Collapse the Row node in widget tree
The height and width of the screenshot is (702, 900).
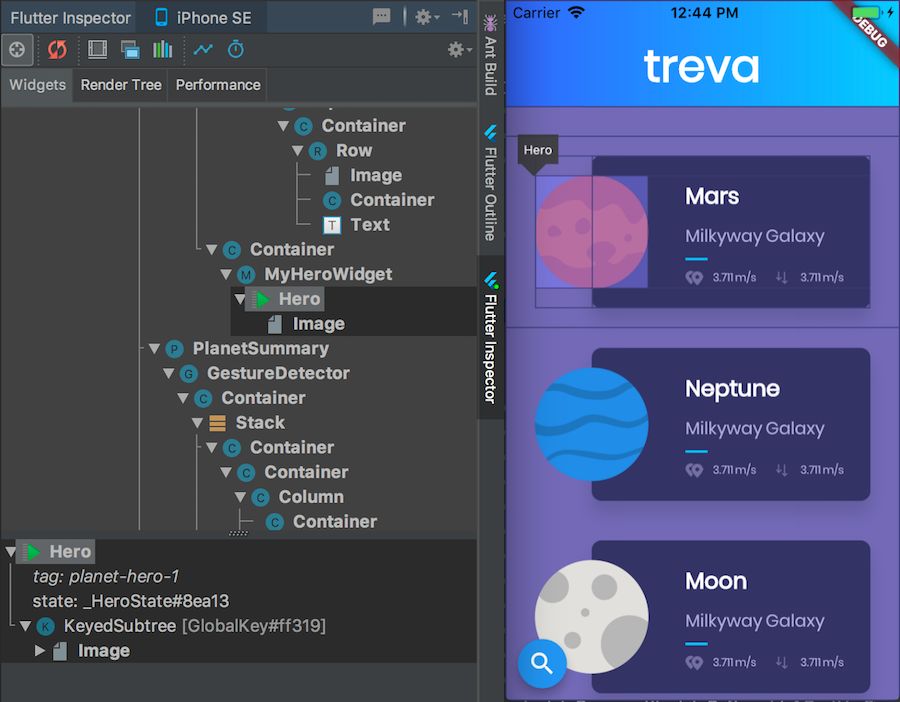[297, 150]
